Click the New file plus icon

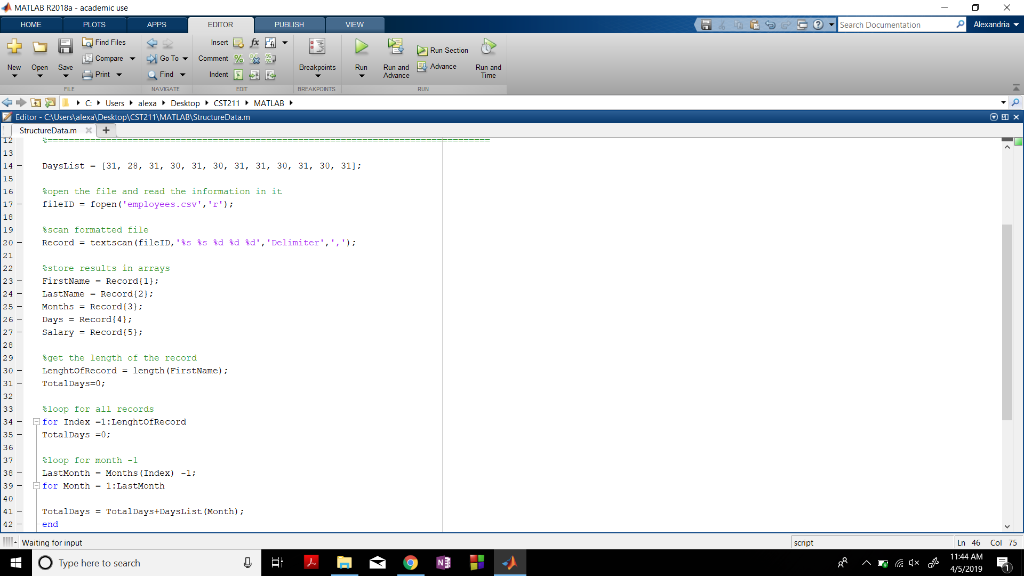[14, 47]
